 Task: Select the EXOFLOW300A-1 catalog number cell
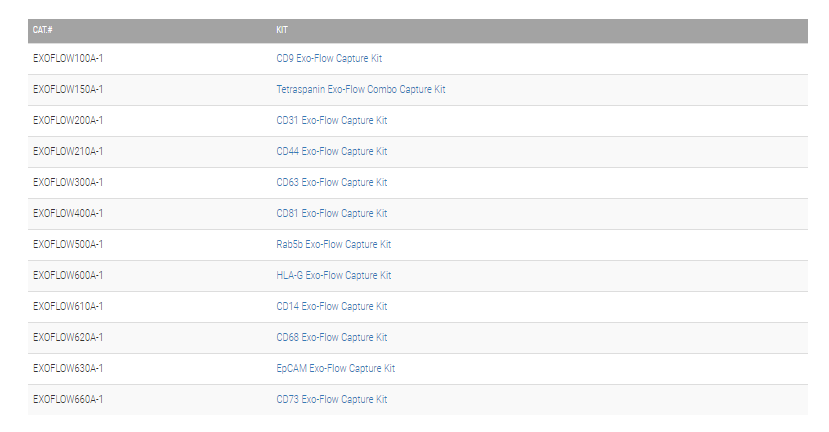68,183
